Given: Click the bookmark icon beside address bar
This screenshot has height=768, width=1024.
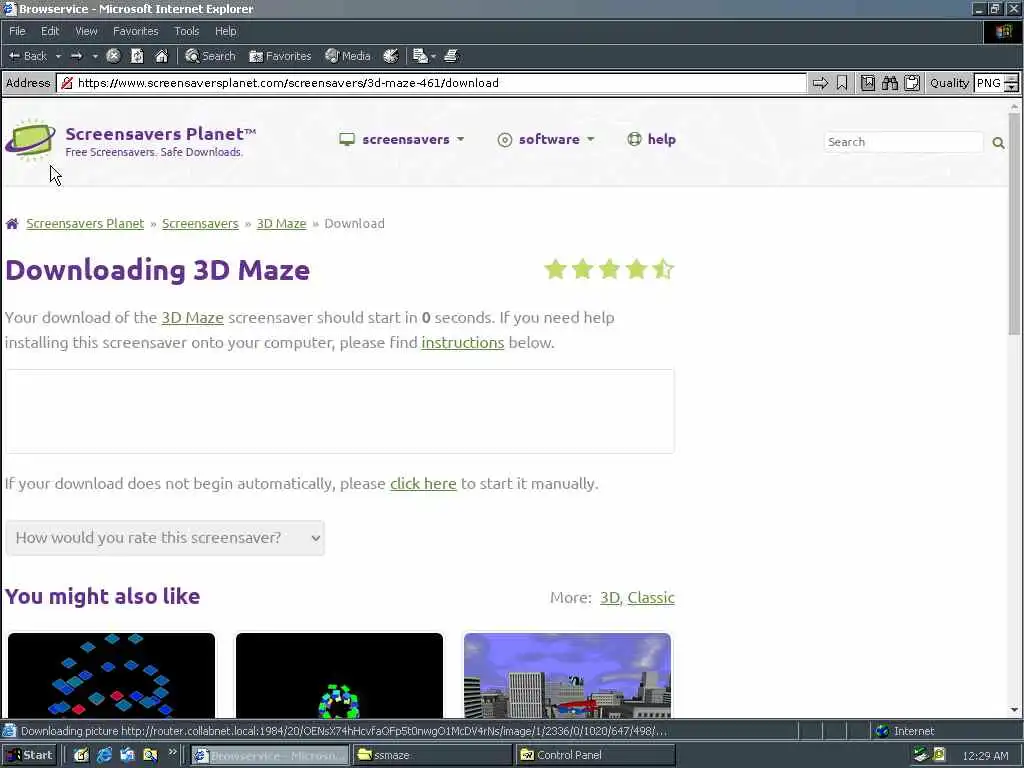Looking at the screenshot, I should (842, 83).
